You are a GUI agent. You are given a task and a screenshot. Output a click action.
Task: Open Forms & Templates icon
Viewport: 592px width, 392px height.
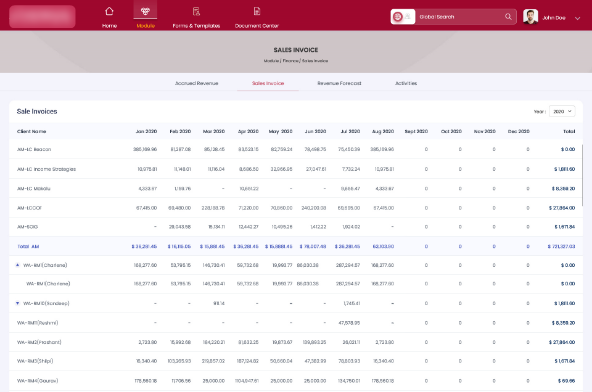tap(196, 11)
